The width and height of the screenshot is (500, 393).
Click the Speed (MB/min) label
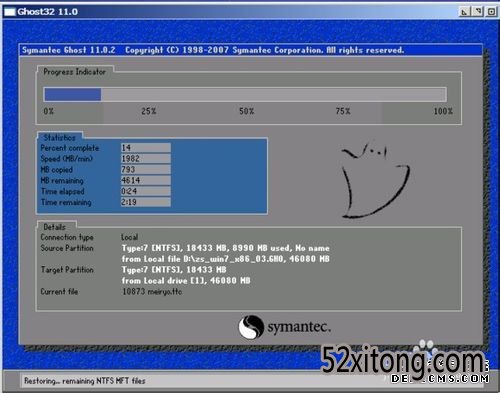coord(67,159)
